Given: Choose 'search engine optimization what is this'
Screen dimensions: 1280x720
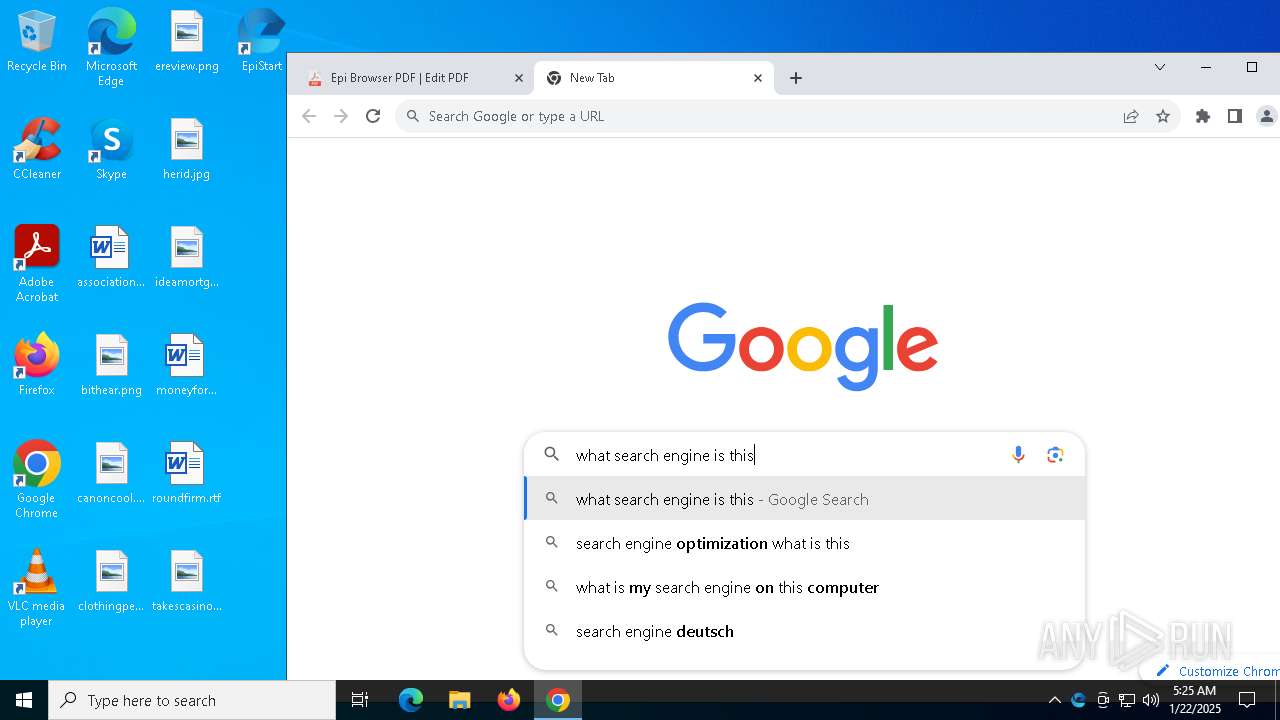Looking at the screenshot, I should click(805, 543).
